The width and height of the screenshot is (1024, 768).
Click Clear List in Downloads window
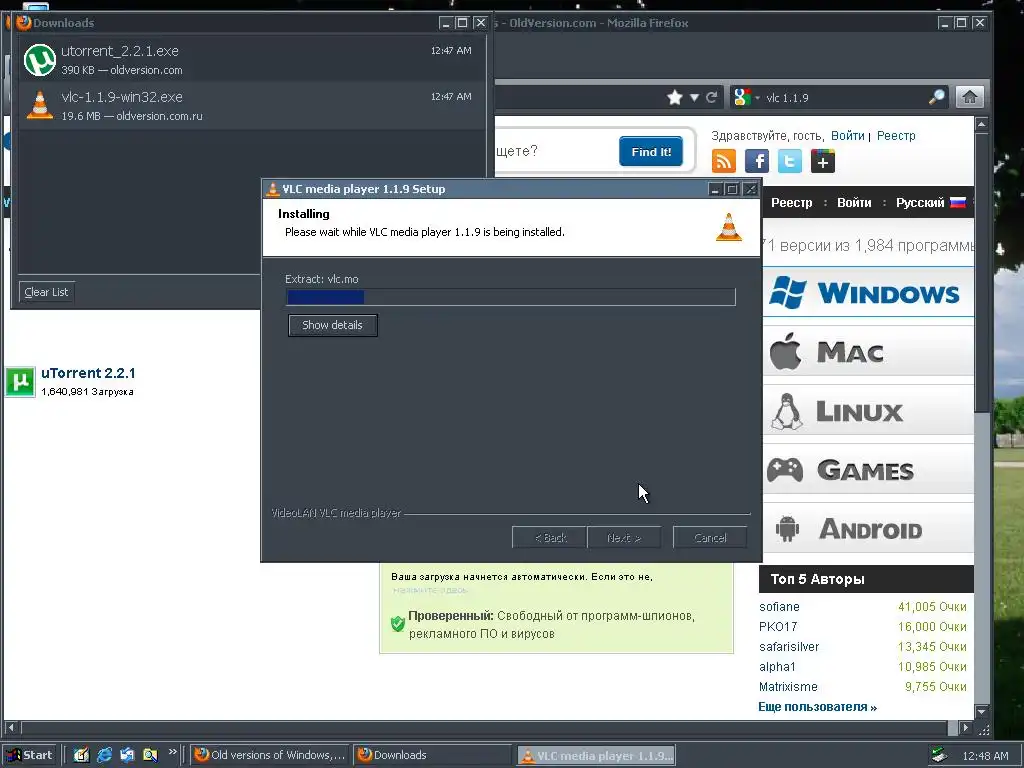(x=46, y=292)
